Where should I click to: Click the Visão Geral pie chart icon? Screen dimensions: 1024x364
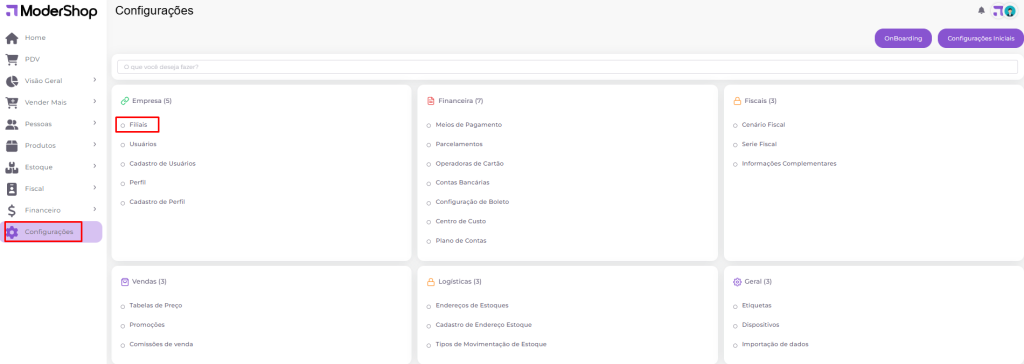[x=12, y=81]
